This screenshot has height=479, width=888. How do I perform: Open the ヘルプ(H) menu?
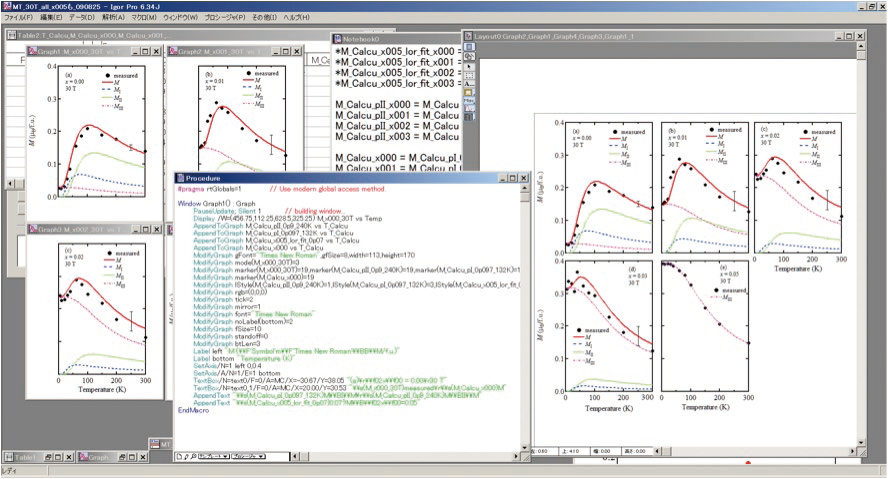[x=296, y=18]
